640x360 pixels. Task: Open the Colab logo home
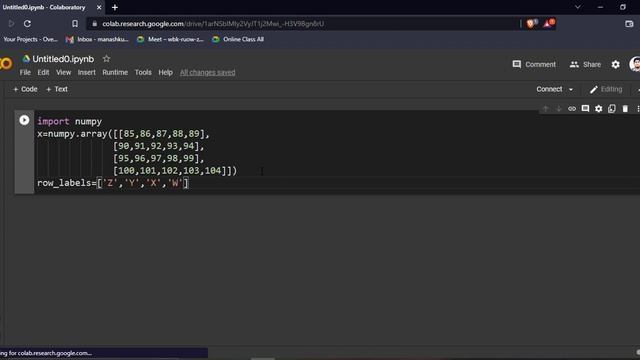click(6, 63)
